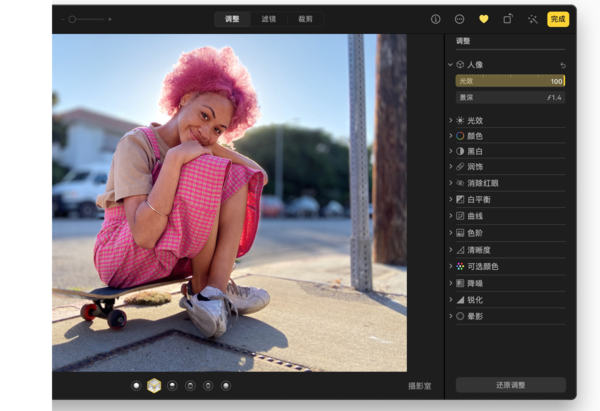Click the colored dots icon beside 可选颜色
Viewport: 600px width, 411px height.
[x=460, y=266]
